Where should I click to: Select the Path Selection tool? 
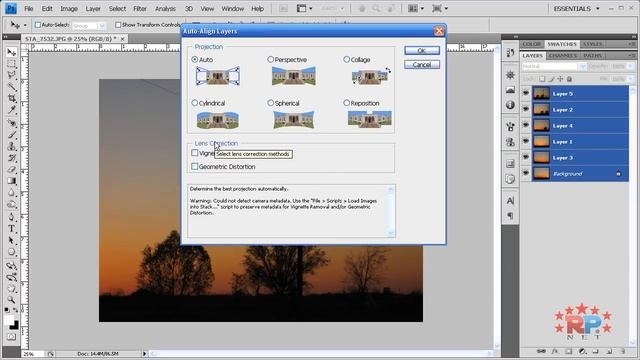(11, 240)
